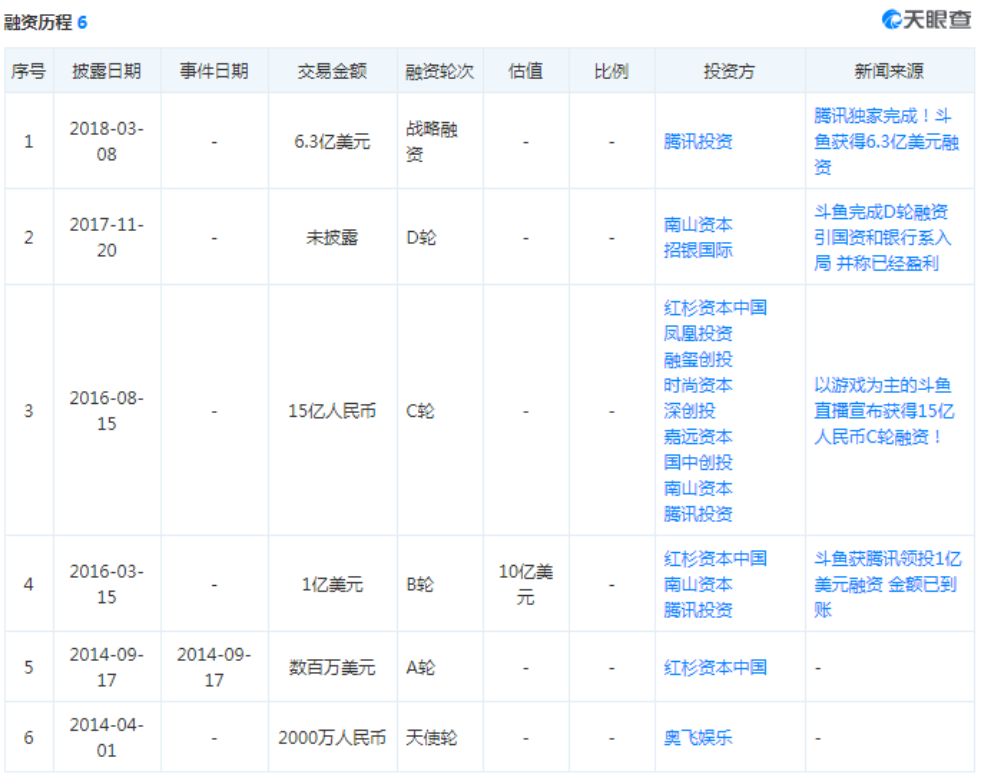Click the 披露日期 column header
The width and height of the screenshot is (982, 784).
106,71
